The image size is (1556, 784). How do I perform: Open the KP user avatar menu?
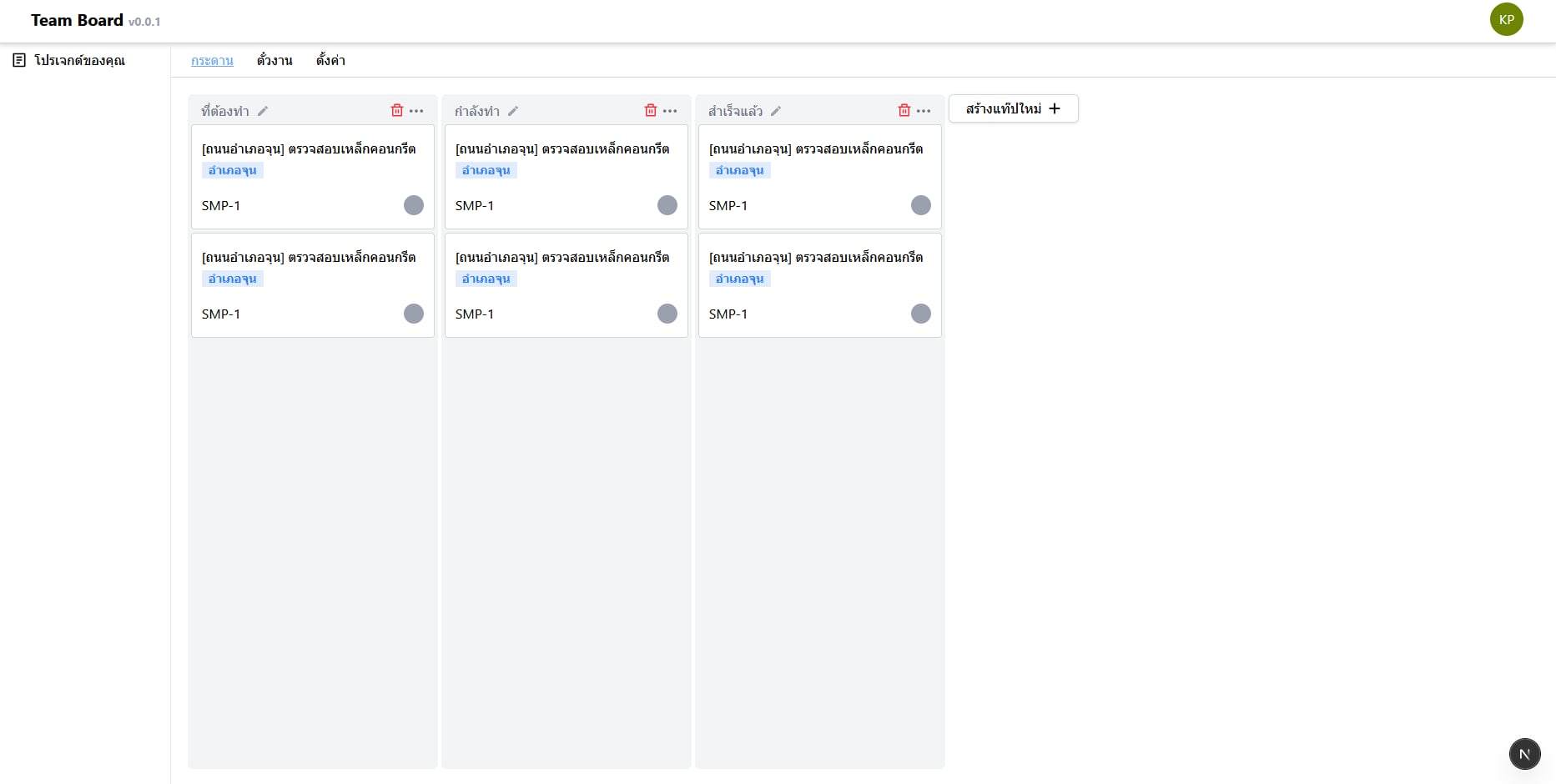pos(1506,20)
